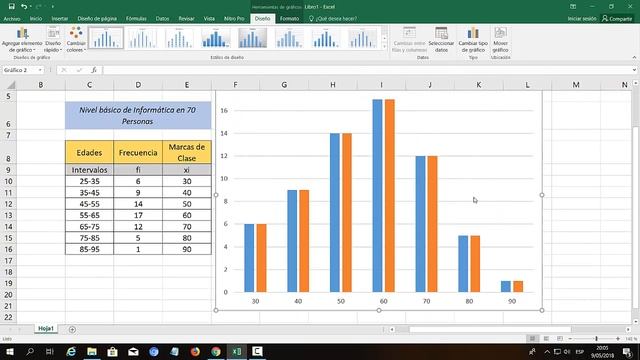Image resolution: width=640 pixels, height=360 pixels.
Task: Switch to Normal view icon in status bar
Action: pos(532,338)
